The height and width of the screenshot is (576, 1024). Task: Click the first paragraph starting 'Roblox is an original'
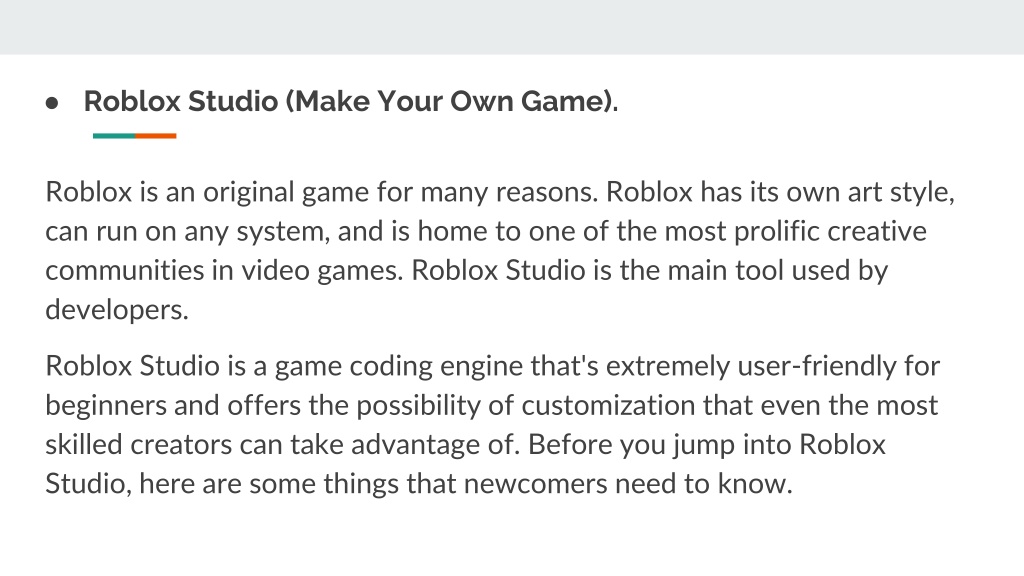[500, 251]
